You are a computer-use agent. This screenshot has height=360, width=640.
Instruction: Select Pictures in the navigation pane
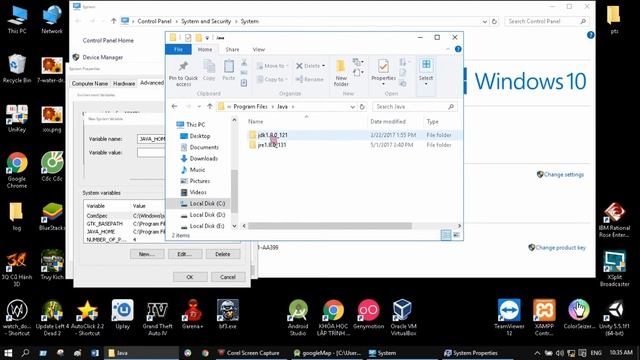coord(200,181)
